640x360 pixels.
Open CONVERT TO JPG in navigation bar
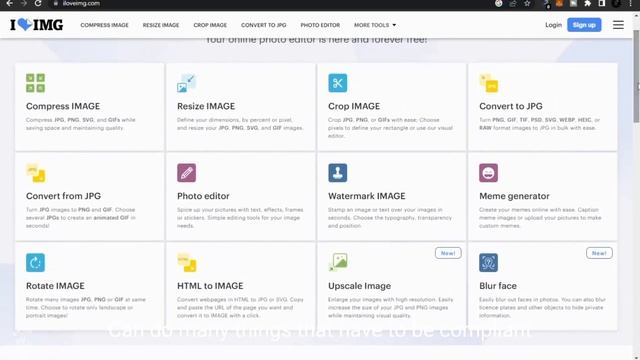coord(264,25)
